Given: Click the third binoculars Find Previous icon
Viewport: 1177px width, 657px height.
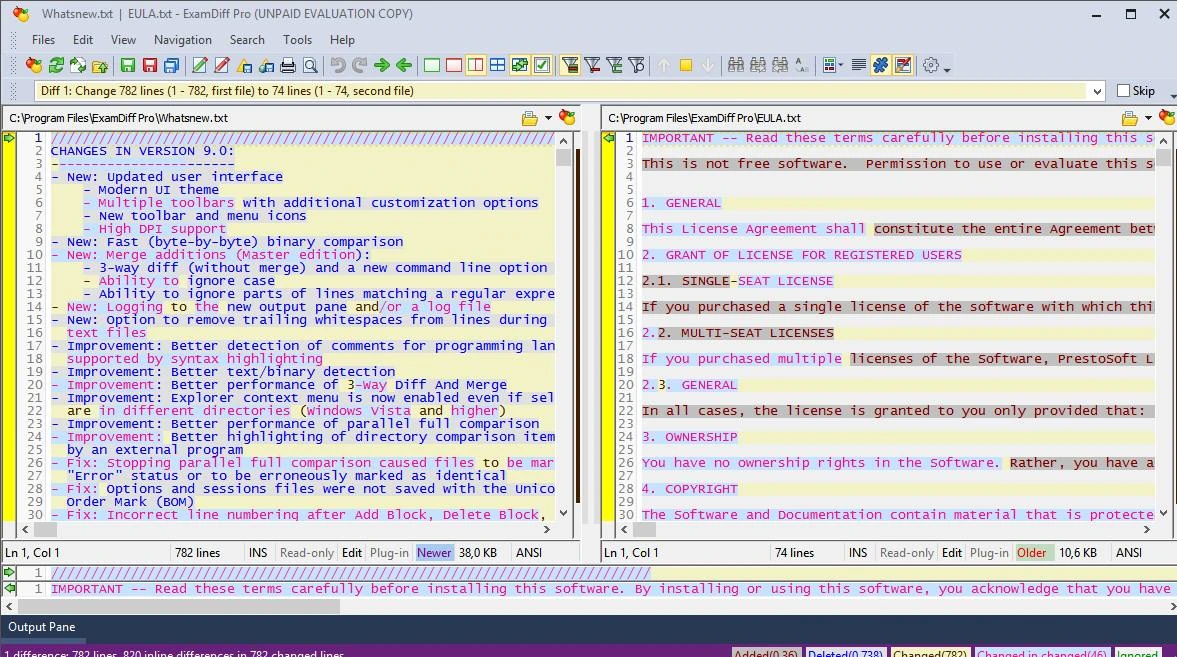Looking at the screenshot, I should point(780,65).
